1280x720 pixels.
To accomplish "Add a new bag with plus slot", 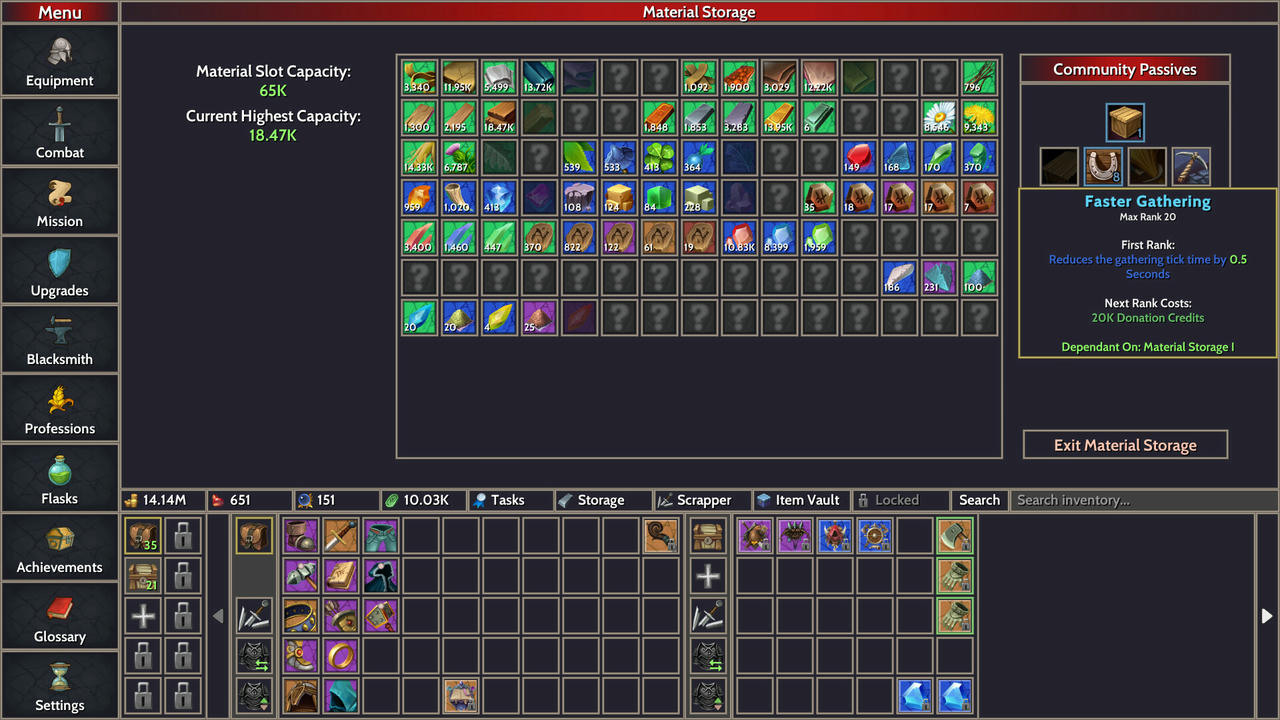I will [x=144, y=616].
